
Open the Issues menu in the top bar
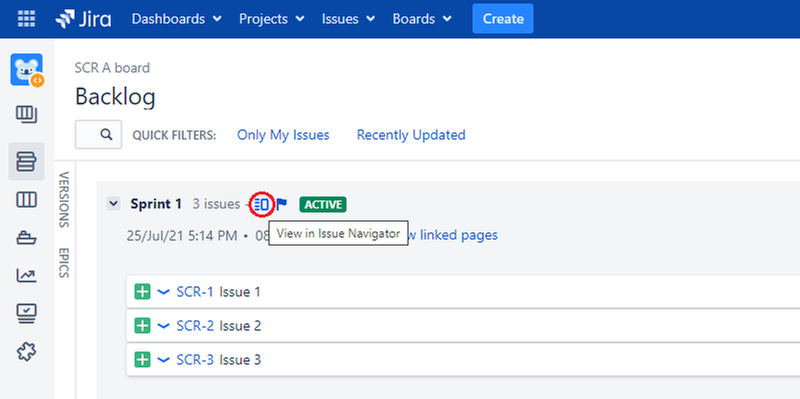pos(348,19)
